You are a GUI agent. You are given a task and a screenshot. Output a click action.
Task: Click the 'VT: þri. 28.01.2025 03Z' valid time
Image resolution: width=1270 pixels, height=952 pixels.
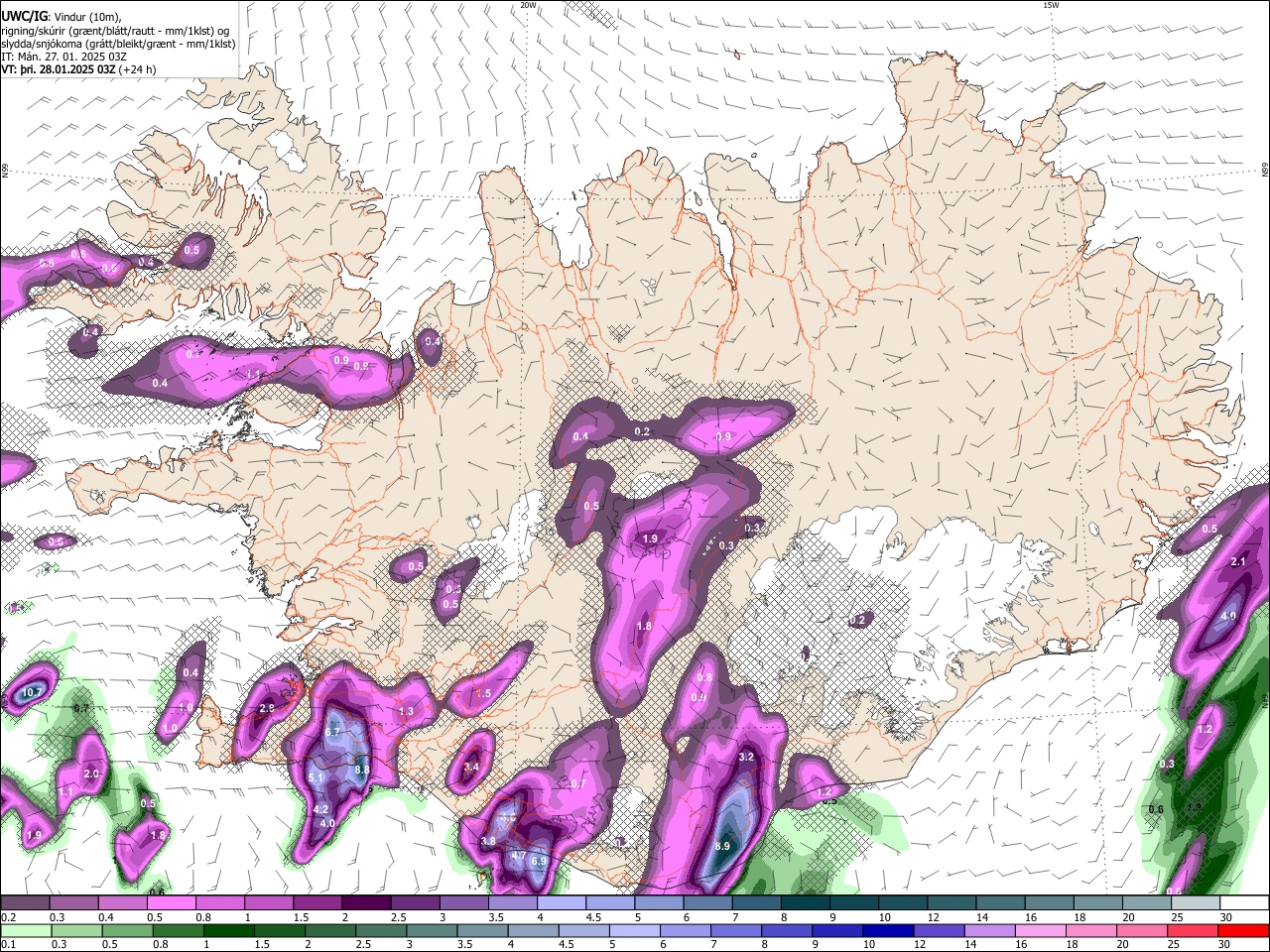coord(59,70)
